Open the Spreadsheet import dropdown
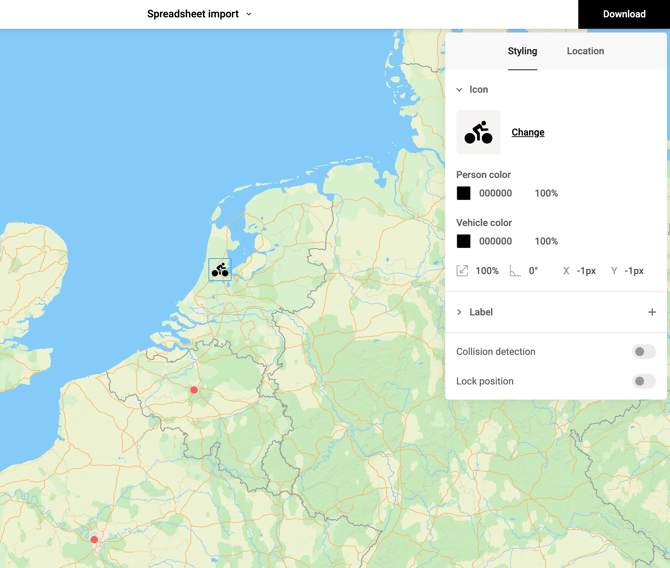Screen dimensions: 670x568 200,14
